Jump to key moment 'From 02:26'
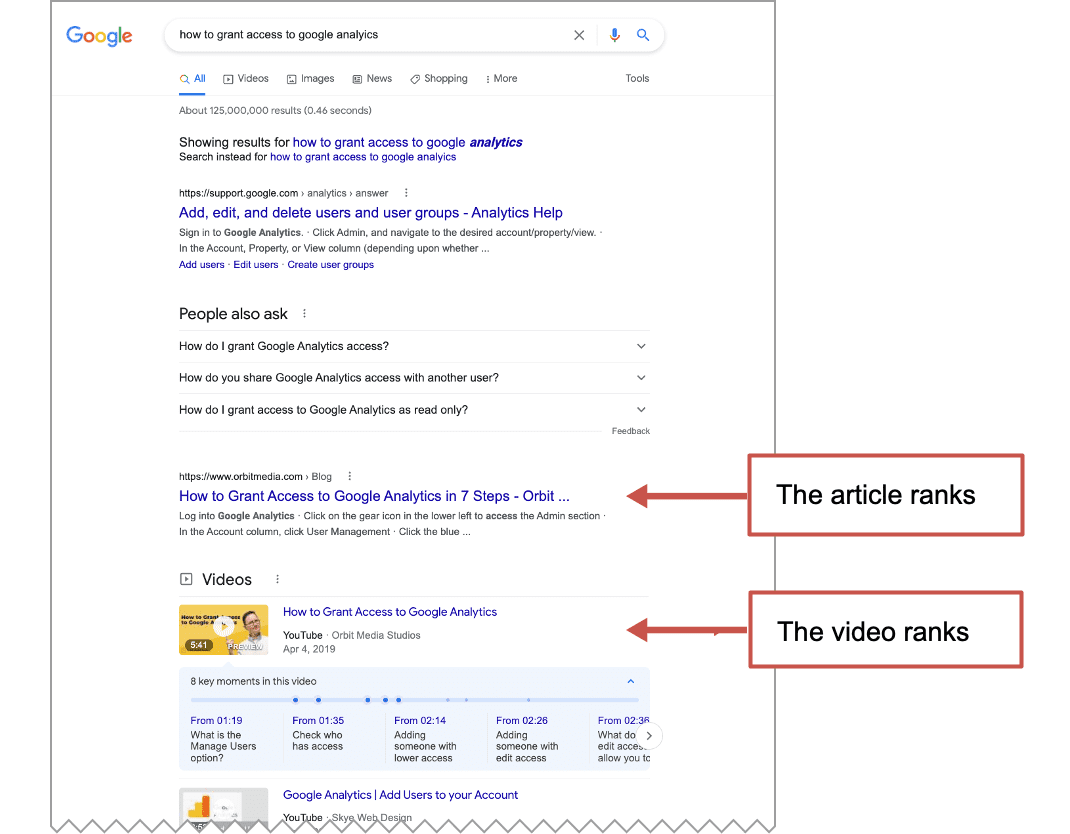The height and width of the screenshot is (834, 1070). [x=522, y=721]
